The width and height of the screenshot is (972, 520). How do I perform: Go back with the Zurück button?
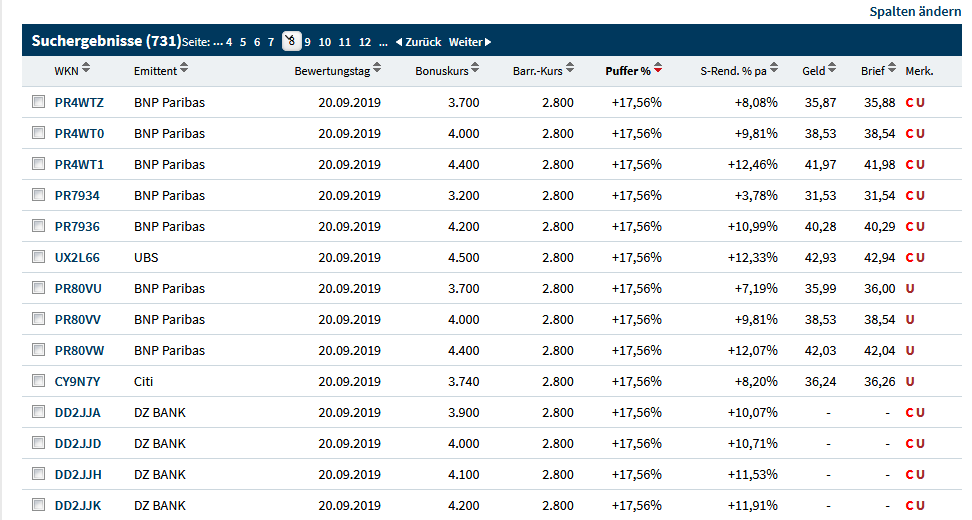click(x=418, y=42)
